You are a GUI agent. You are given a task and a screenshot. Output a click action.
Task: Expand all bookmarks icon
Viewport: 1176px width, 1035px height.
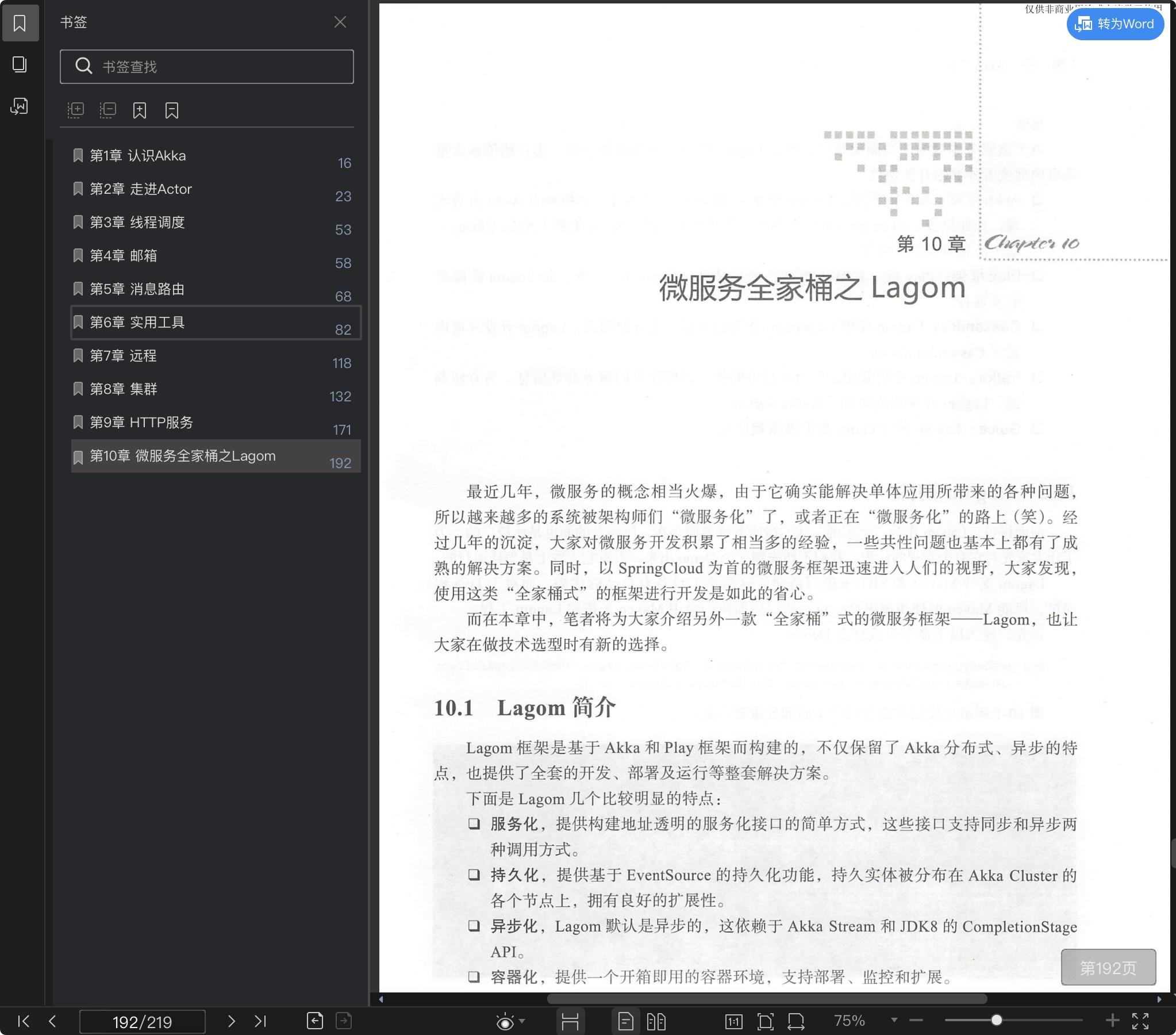pyautogui.click(x=75, y=110)
